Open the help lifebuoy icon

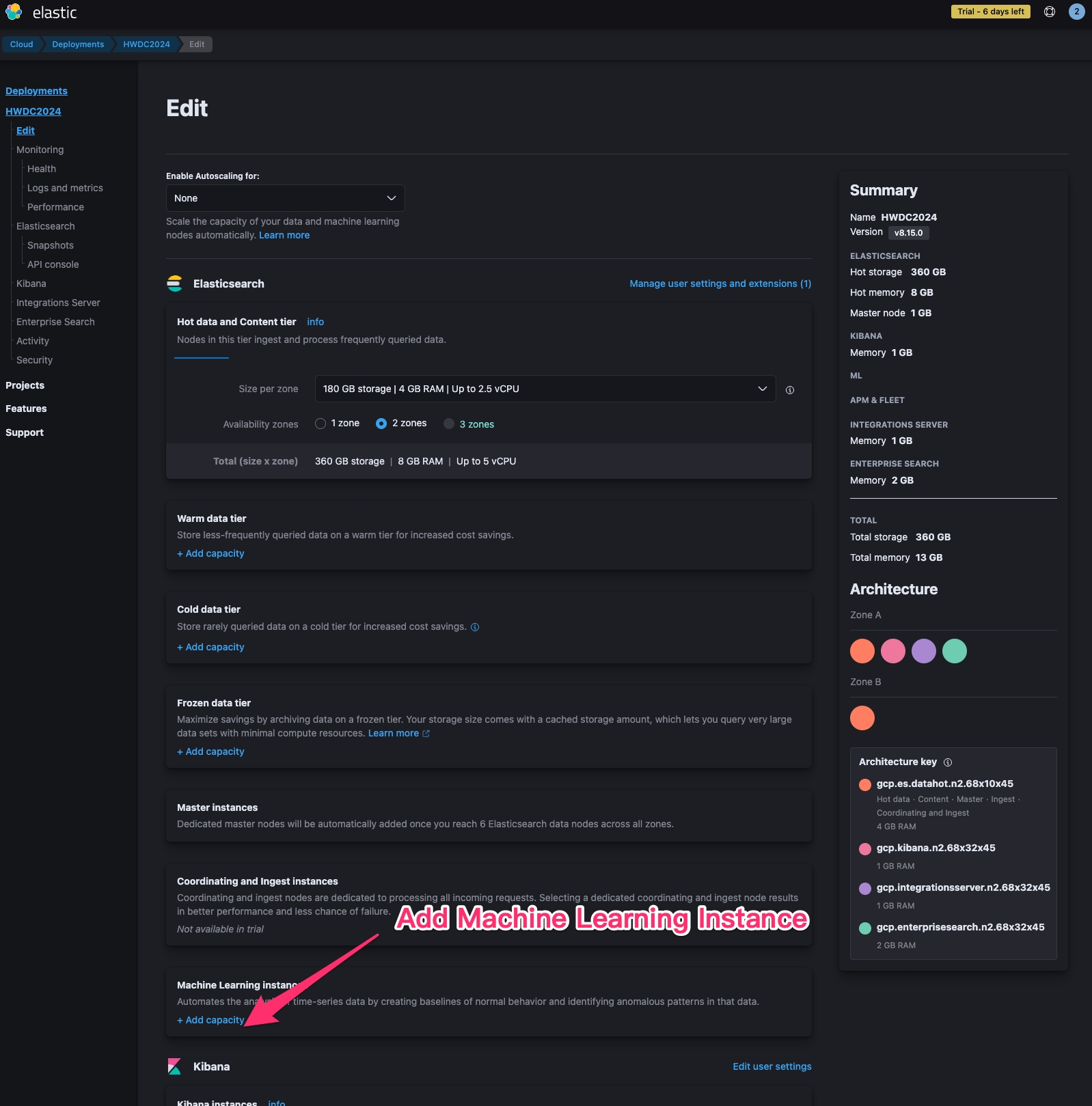click(x=1050, y=12)
